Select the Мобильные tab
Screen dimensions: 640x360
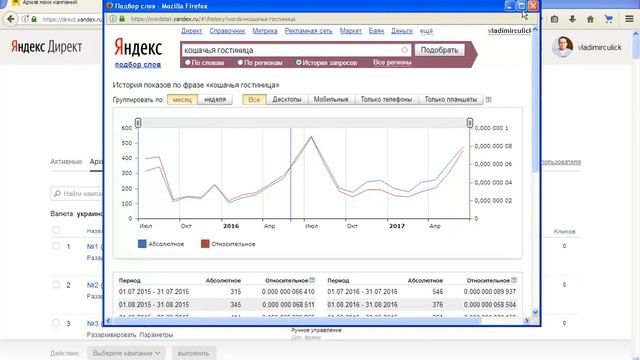coord(331,100)
